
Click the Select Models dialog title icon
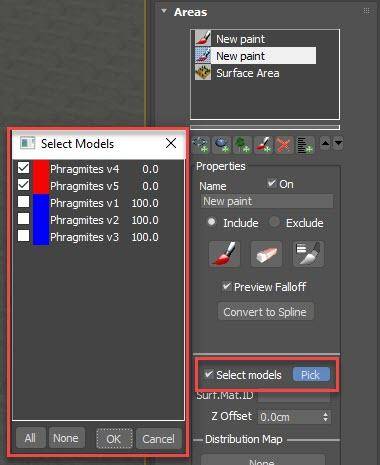[x=28, y=143]
